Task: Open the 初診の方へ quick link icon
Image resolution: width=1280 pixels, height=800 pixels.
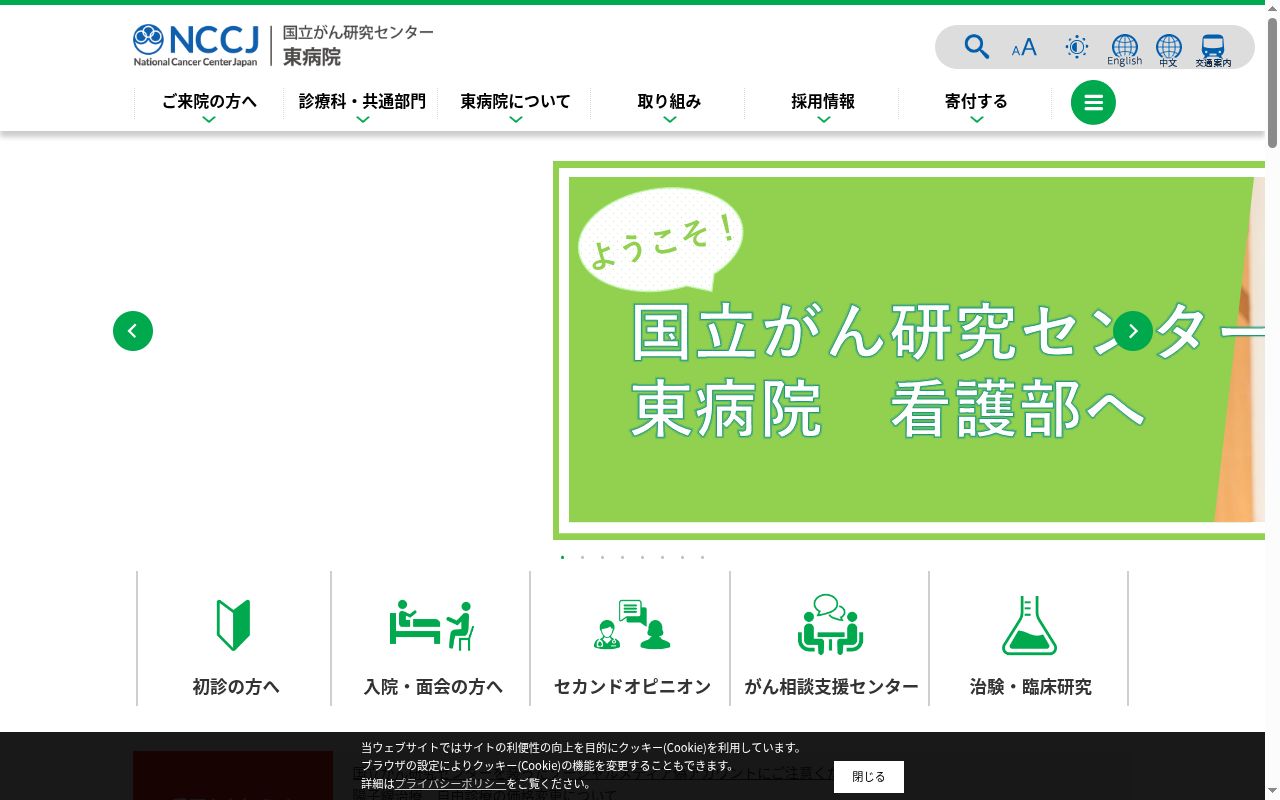Action: (x=234, y=625)
